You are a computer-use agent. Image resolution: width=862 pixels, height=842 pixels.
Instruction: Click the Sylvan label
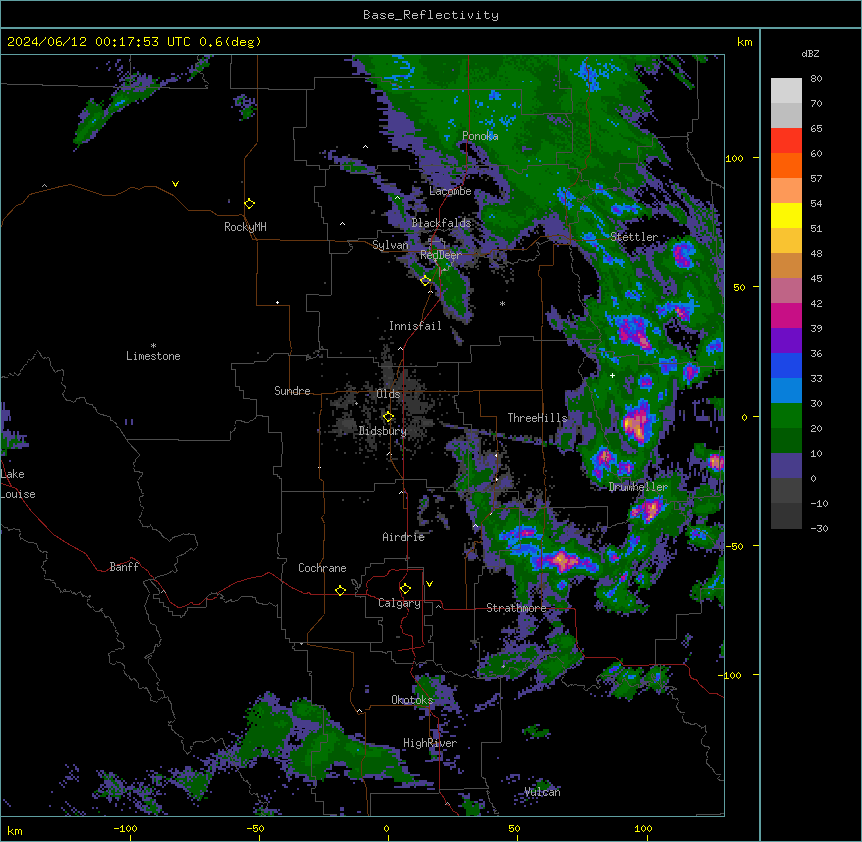pos(390,245)
